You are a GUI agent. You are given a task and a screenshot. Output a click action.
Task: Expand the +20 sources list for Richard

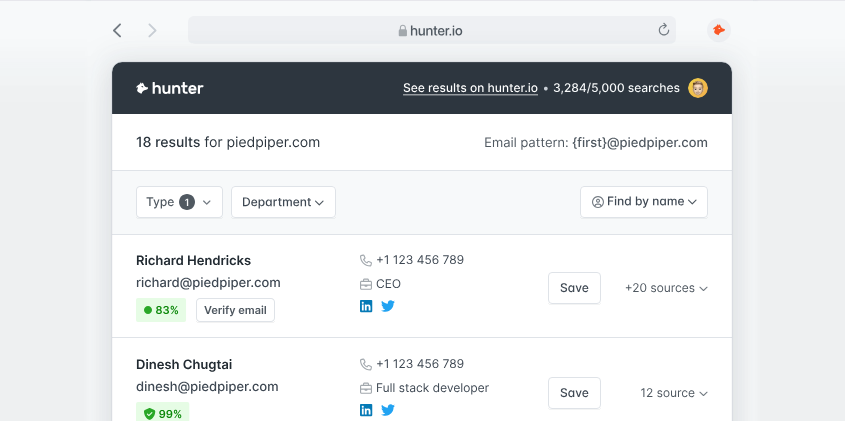coord(666,288)
